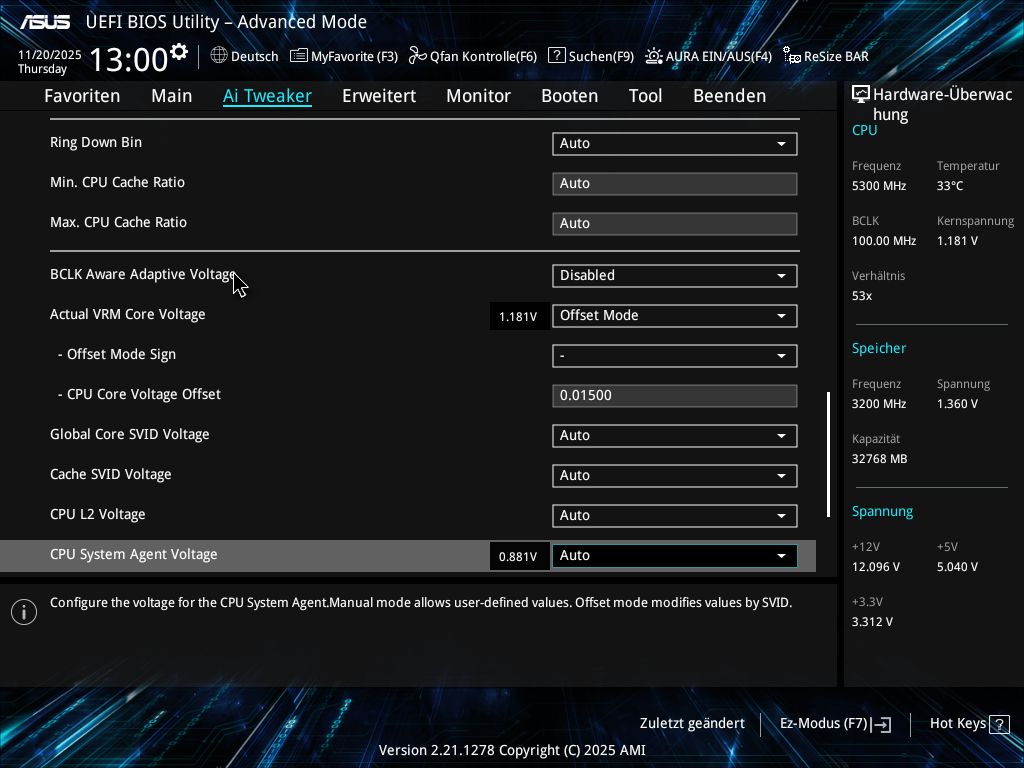
Task: Click the AURA light icon
Action: (654, 56)
